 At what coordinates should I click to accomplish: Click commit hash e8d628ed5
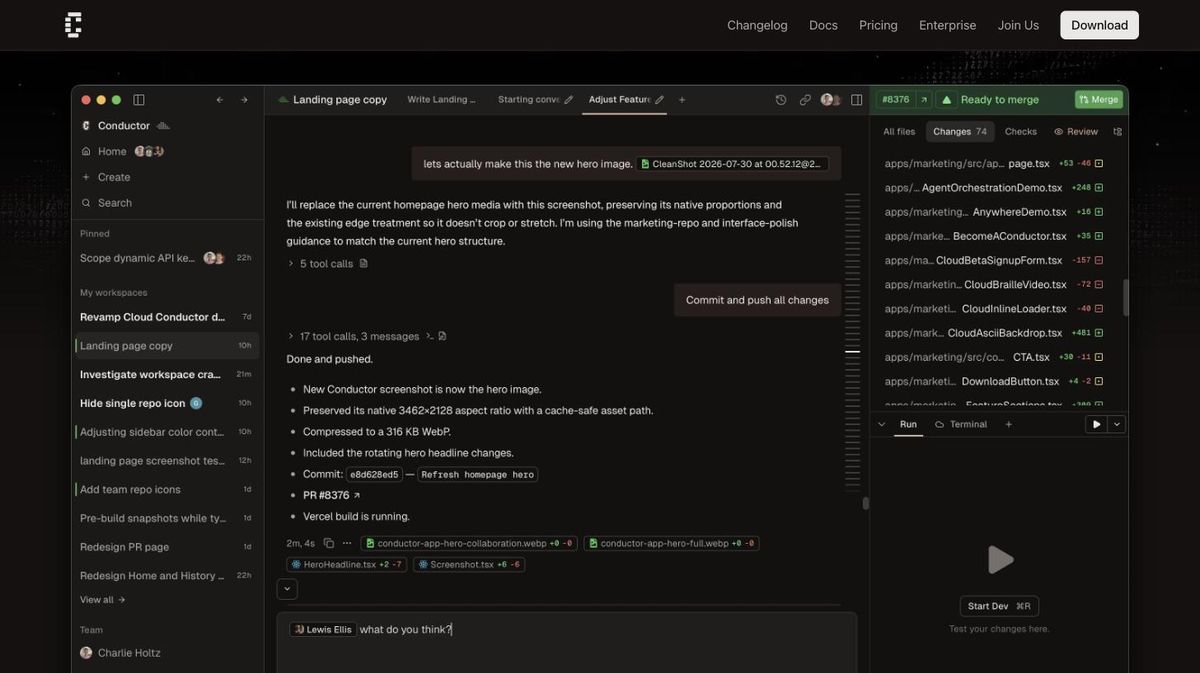[x=374, y=474]
